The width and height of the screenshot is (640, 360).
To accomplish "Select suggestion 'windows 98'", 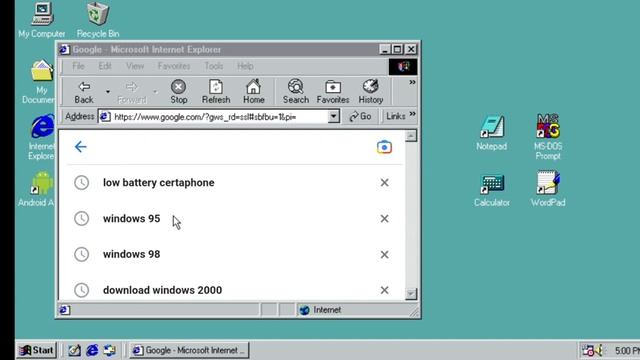I will pyautogui.click(x=131, y=254).
